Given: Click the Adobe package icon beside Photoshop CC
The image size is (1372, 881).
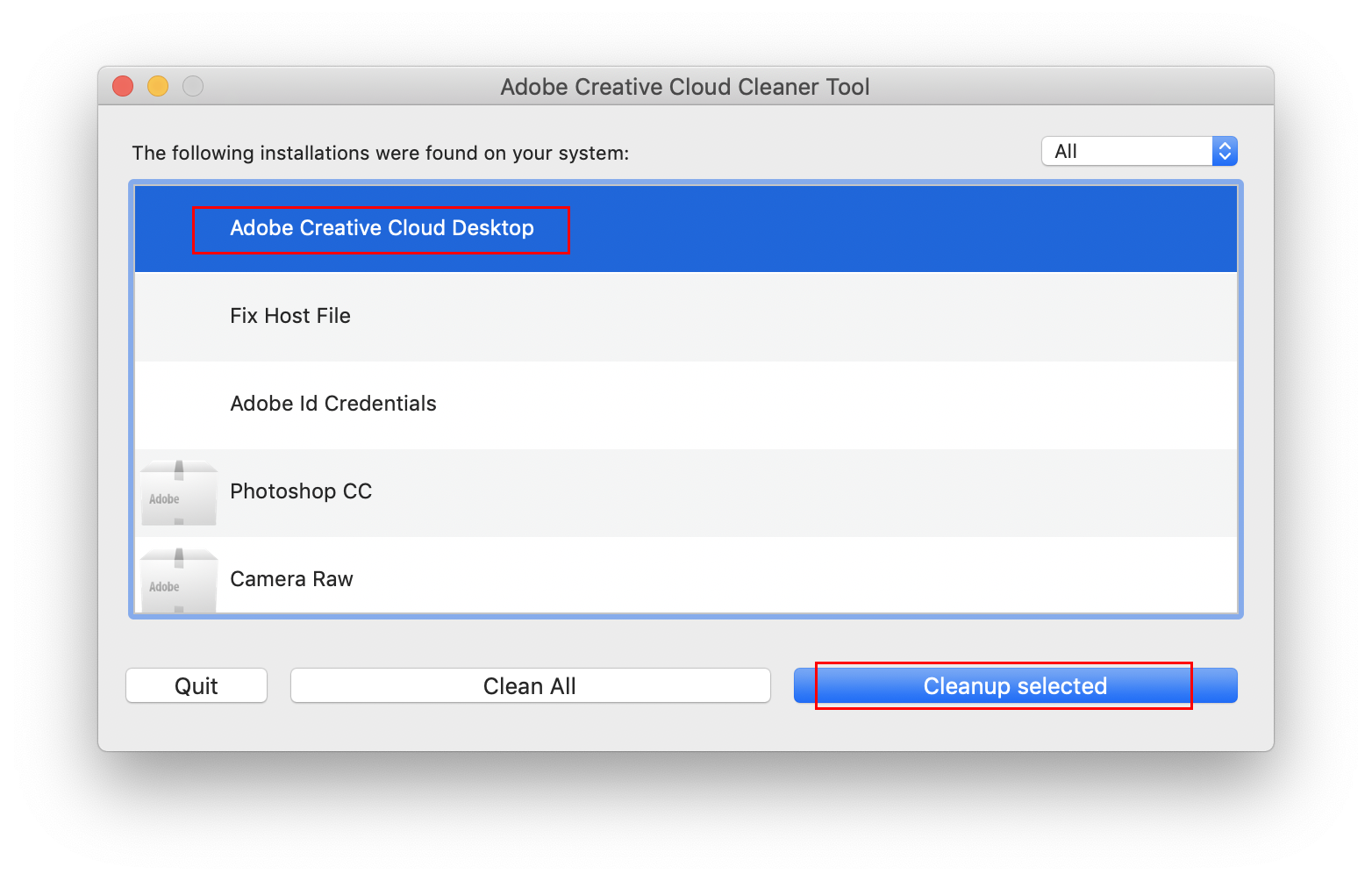Looking at the screenshot, I should (178, 491).
